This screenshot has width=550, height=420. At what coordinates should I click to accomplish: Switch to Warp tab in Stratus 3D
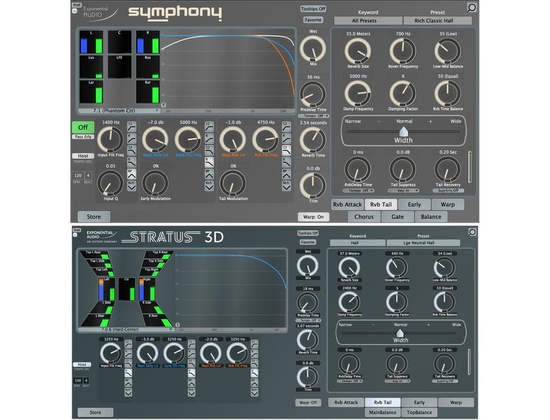pyautogui.click(x=456, y=402)
